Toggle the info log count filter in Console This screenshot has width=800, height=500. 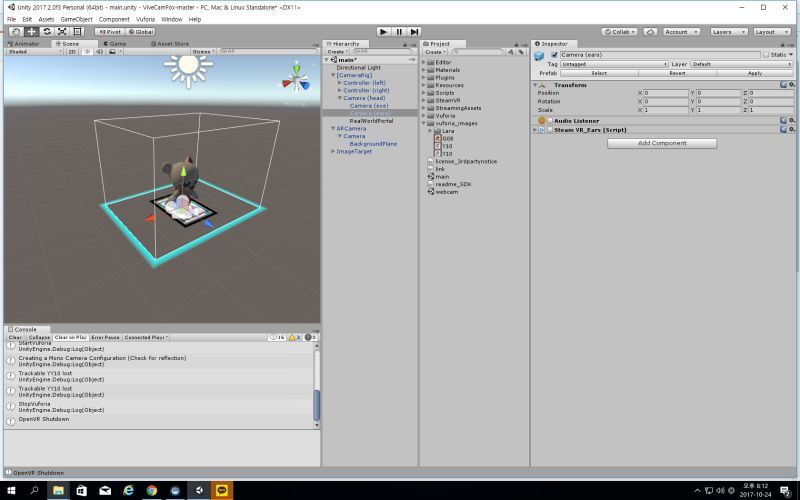(277, 337)
